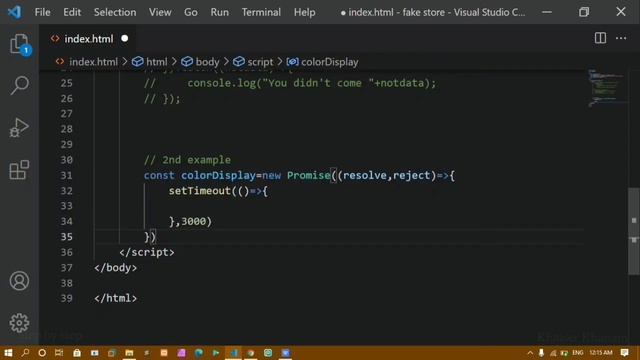Click the '// 2nd example' comment
Viewport: 640px width, 360px height.
[187, 160]
